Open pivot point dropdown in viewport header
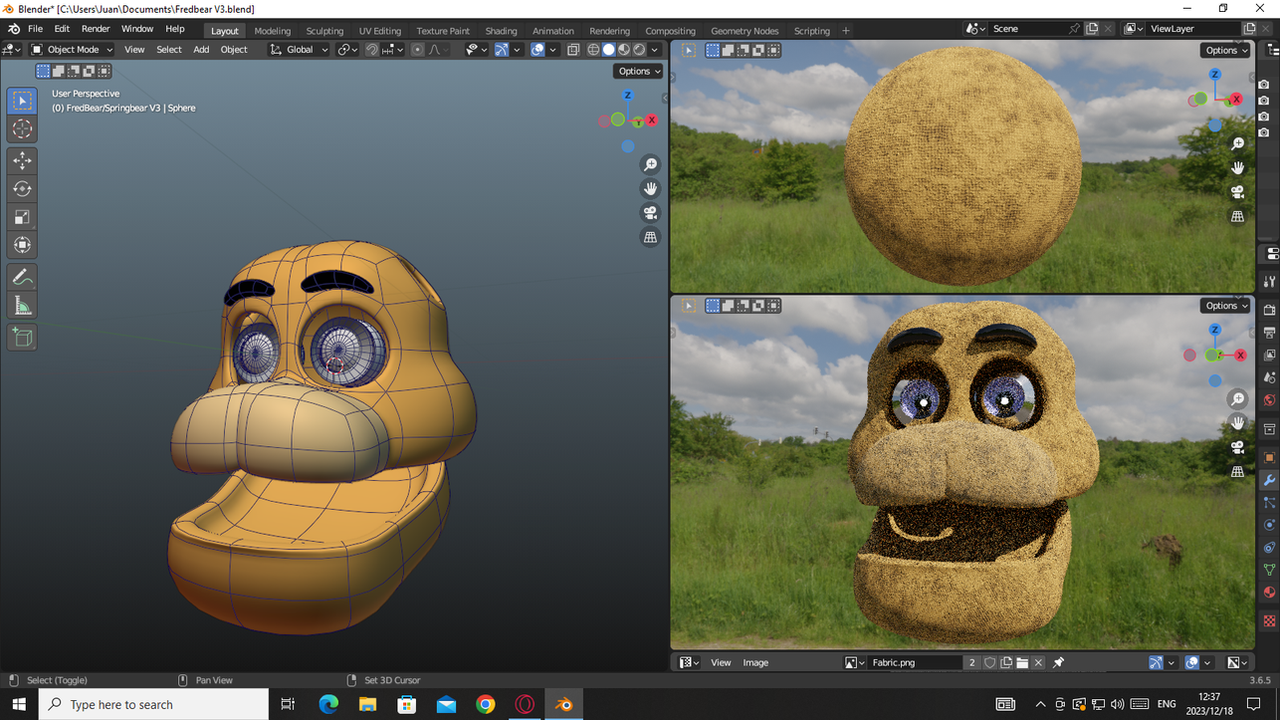 [347, 49]
